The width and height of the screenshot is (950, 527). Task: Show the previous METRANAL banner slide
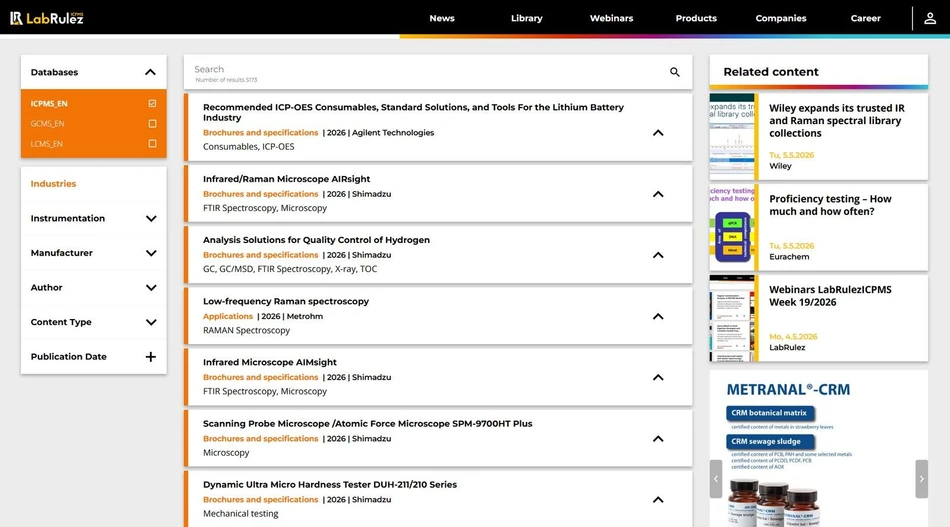click(x=716, y=479)
